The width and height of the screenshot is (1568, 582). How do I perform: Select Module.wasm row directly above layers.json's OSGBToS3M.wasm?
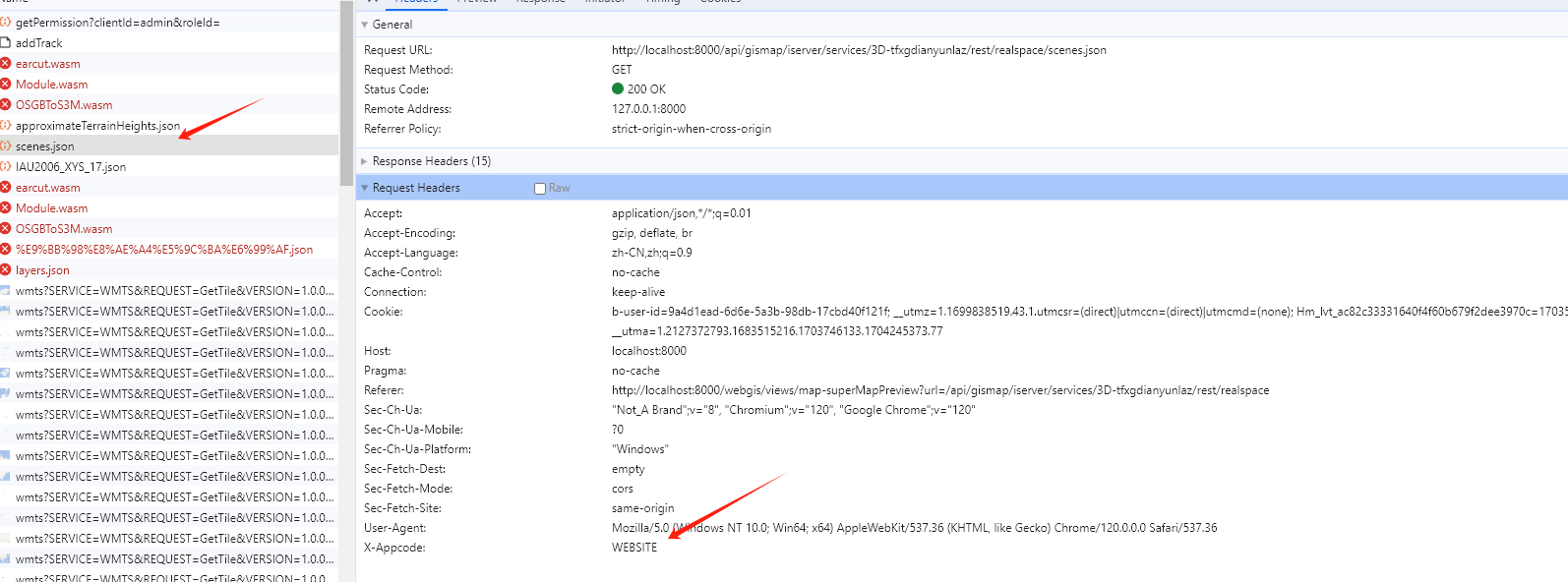(169, 207)
